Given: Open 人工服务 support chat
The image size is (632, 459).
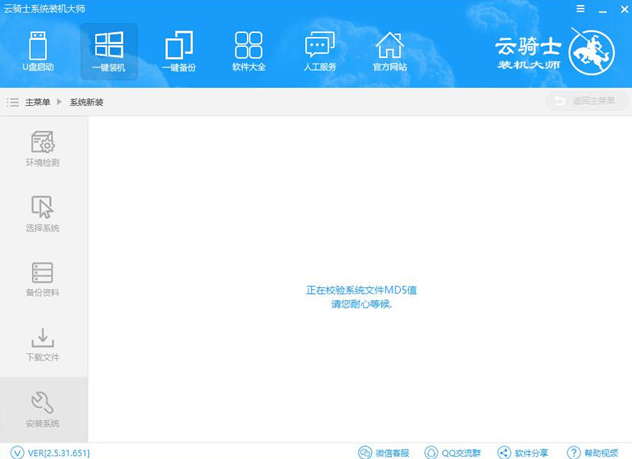Looking at the screenshot, I should click(320, 52).
